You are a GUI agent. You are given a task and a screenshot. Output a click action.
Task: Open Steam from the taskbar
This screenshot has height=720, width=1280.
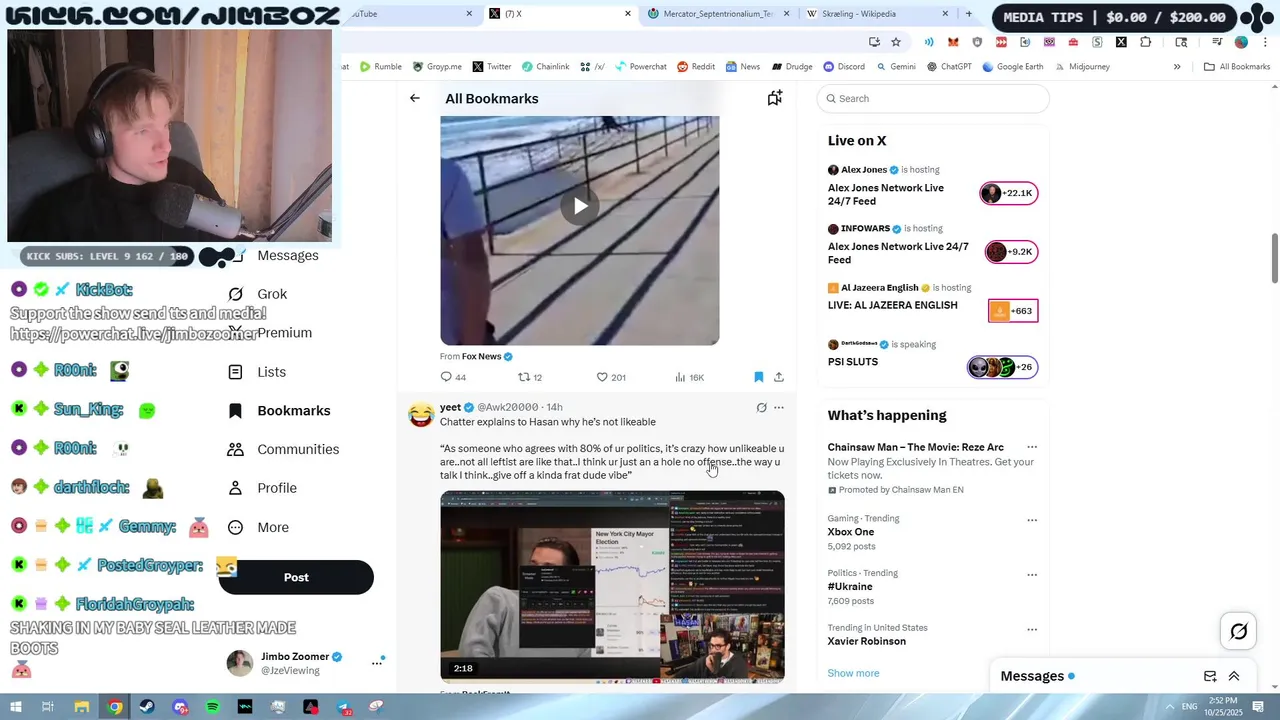click(x=147, y=707)
